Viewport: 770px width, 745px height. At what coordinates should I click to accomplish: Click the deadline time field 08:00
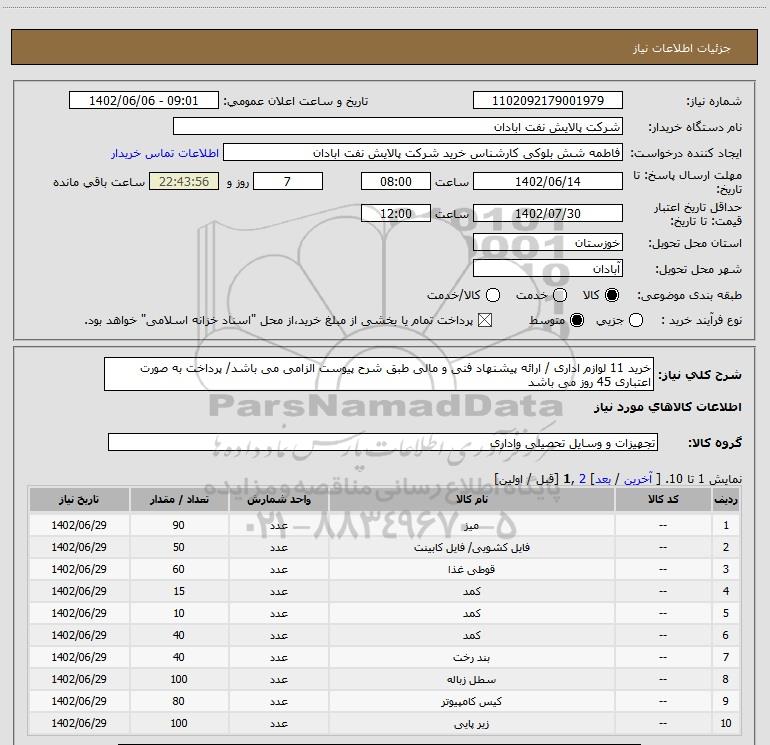pos(396,181)
